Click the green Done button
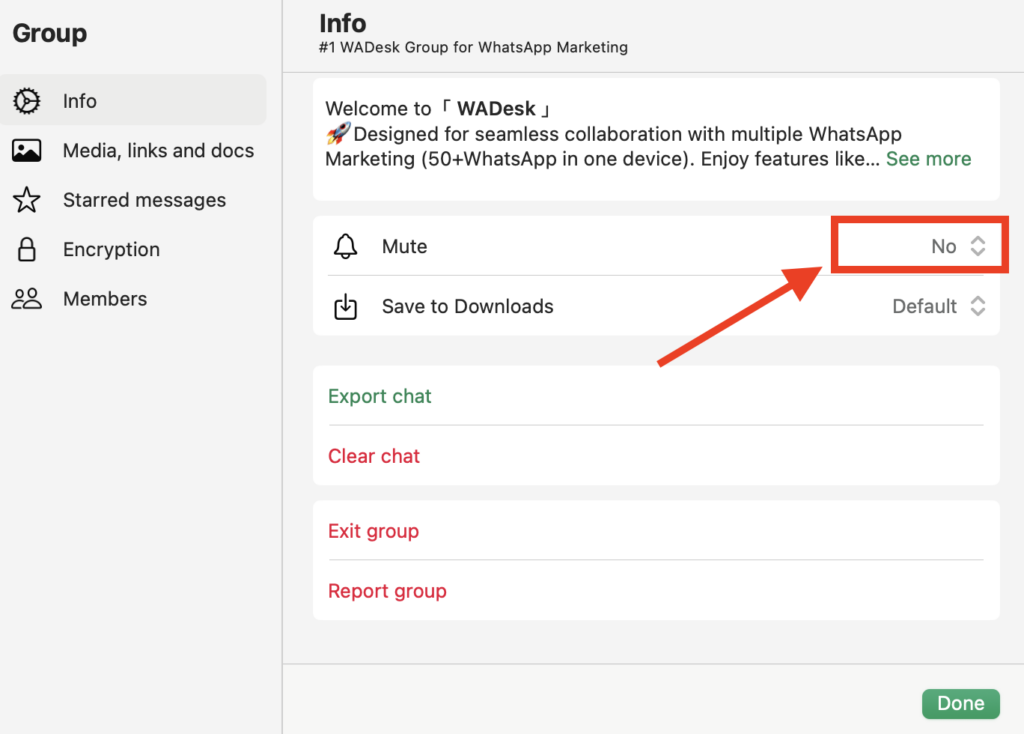The width and height of the screenshot is (1024, 734). coord(961,703)
